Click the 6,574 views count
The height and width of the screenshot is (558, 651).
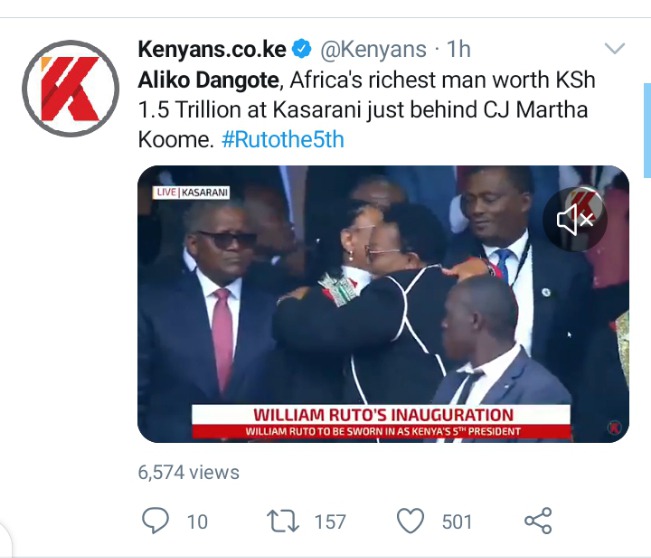coord(188,472)
